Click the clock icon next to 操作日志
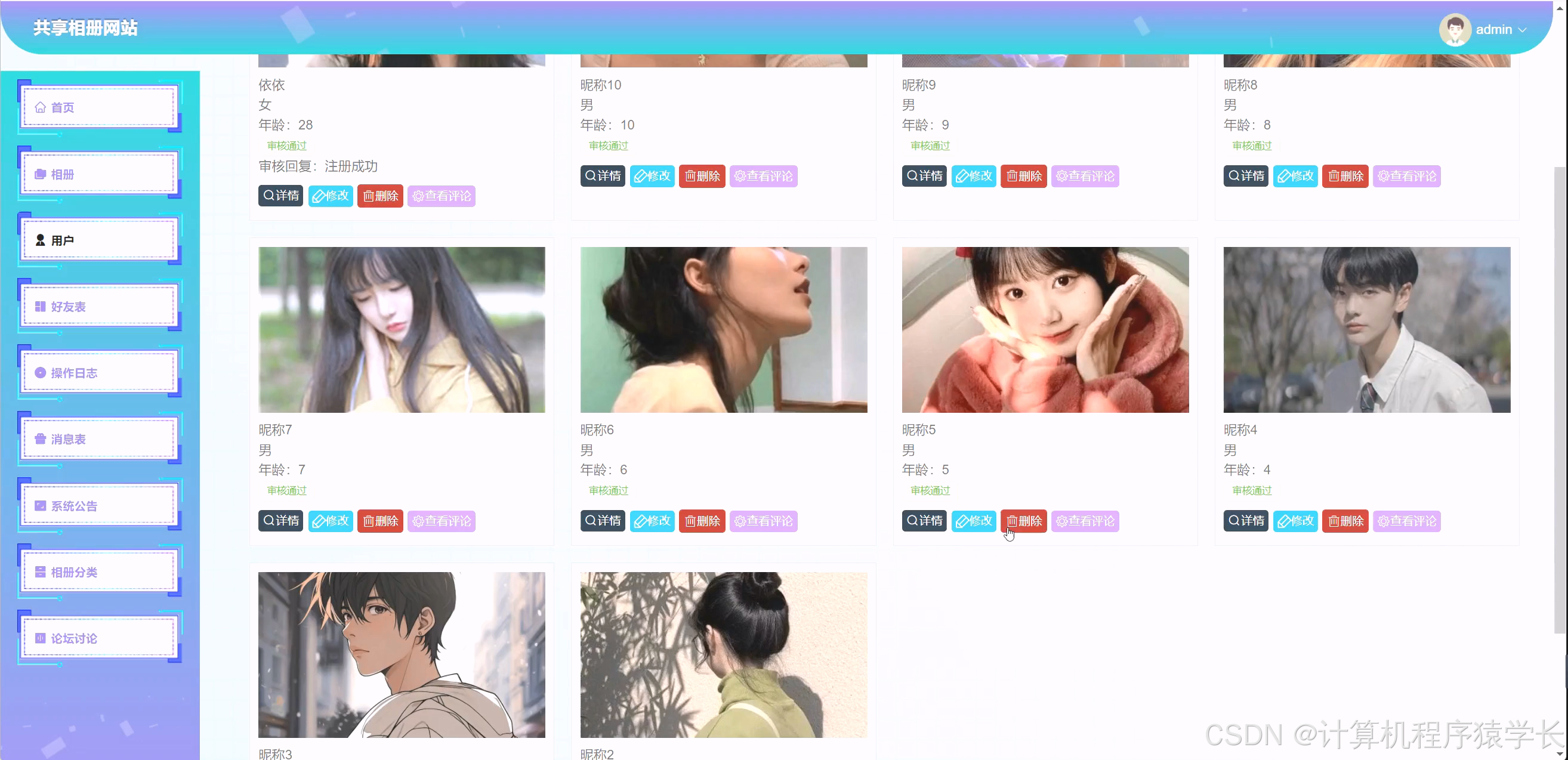 (x=40, y=372)
